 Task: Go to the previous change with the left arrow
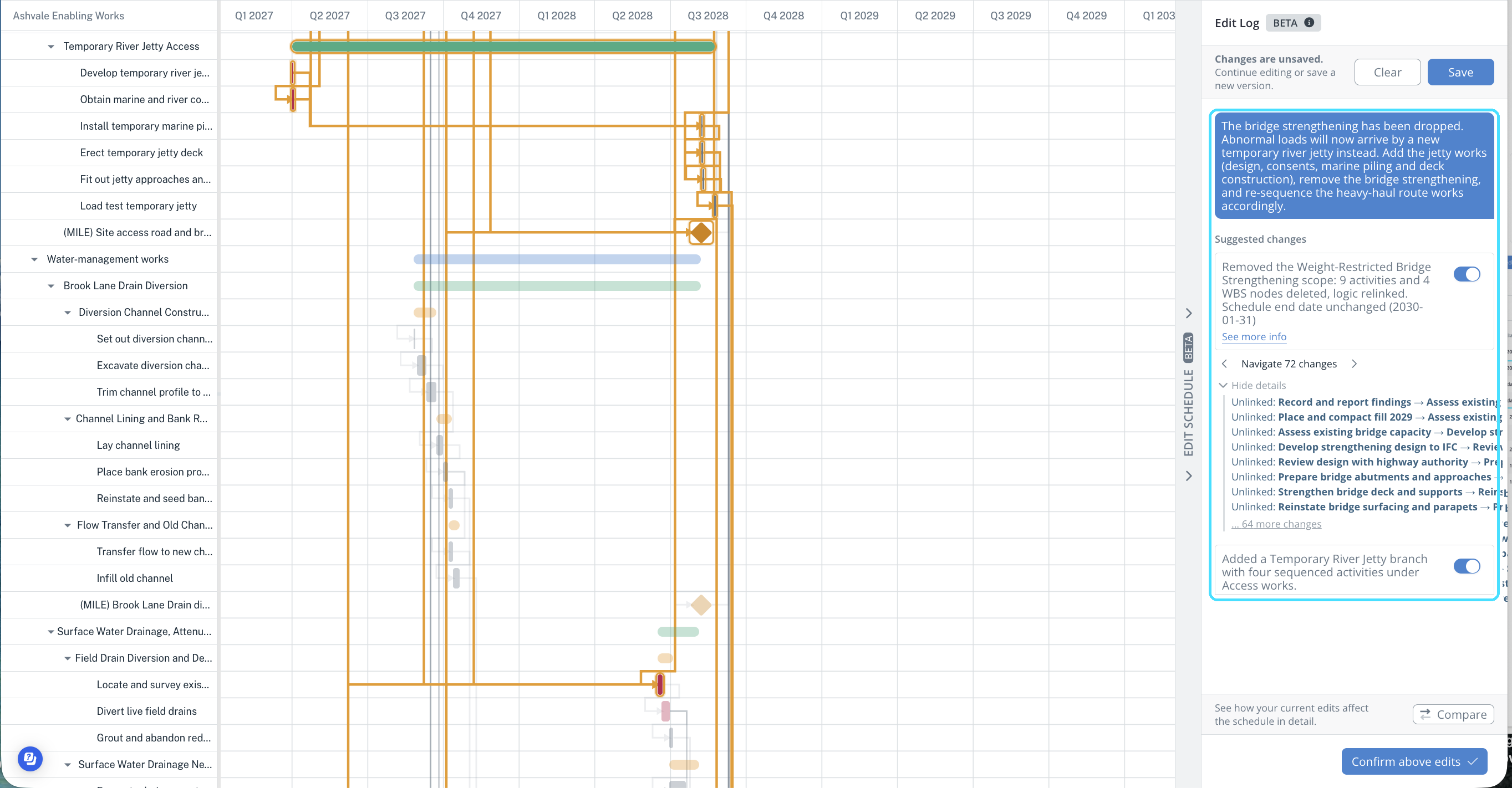pos(1224,364)
